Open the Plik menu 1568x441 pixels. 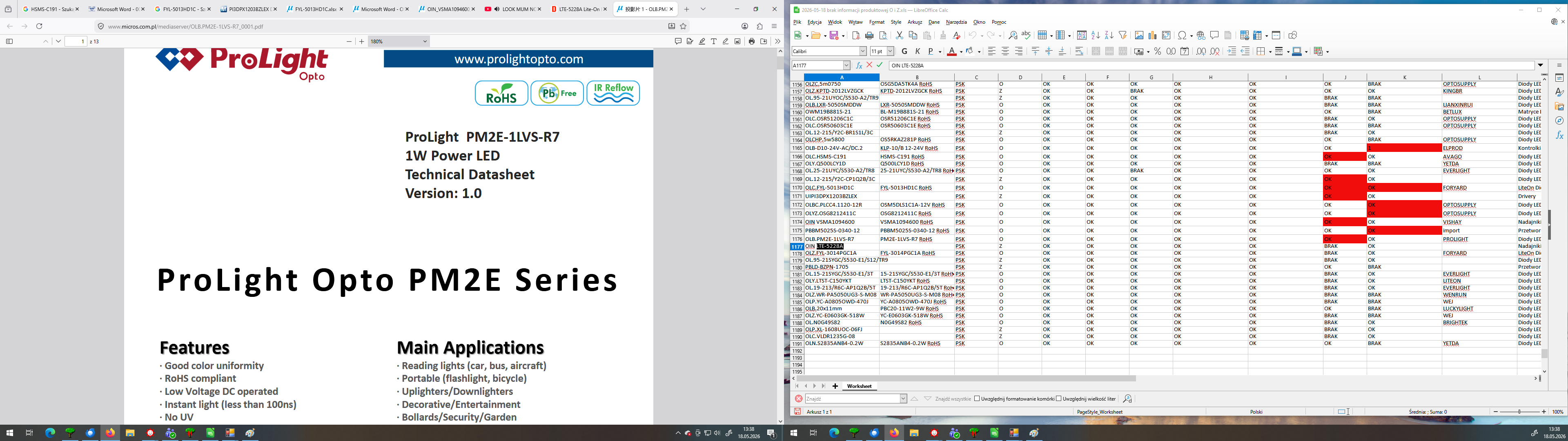(x=797, y=22)
